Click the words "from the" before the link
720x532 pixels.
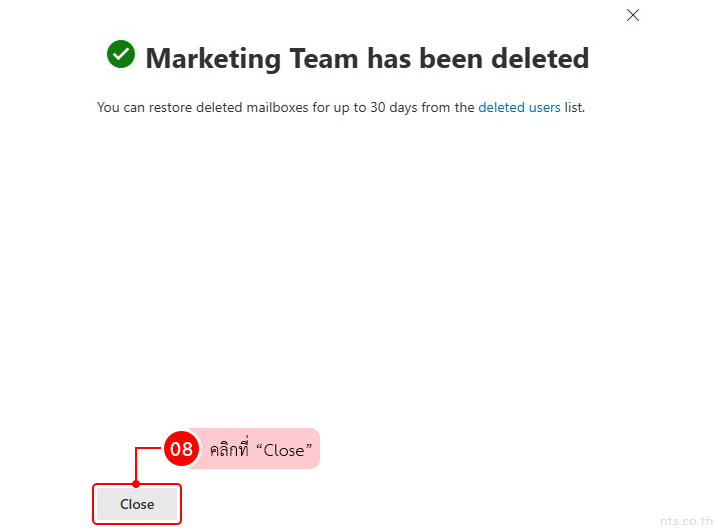448,107
